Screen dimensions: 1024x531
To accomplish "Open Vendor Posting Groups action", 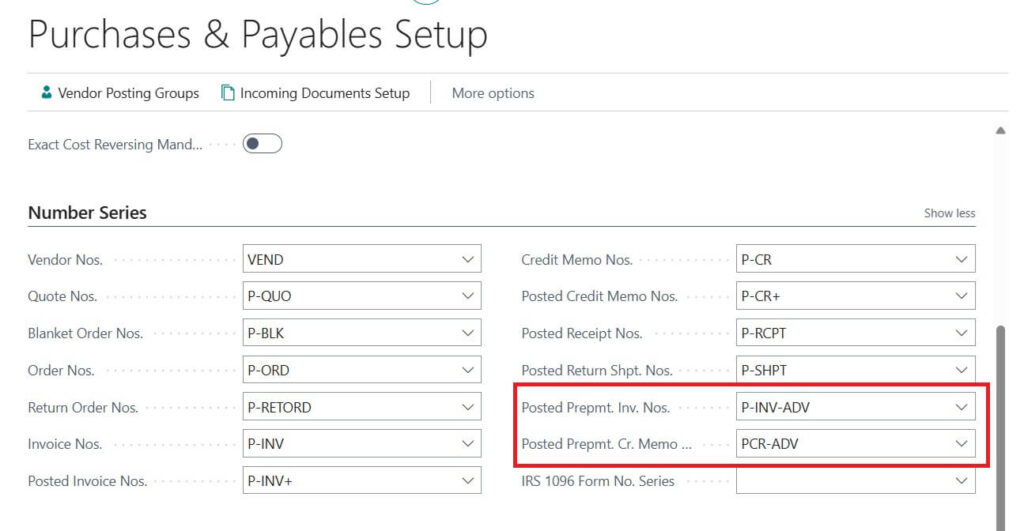I will click(128, 93).
